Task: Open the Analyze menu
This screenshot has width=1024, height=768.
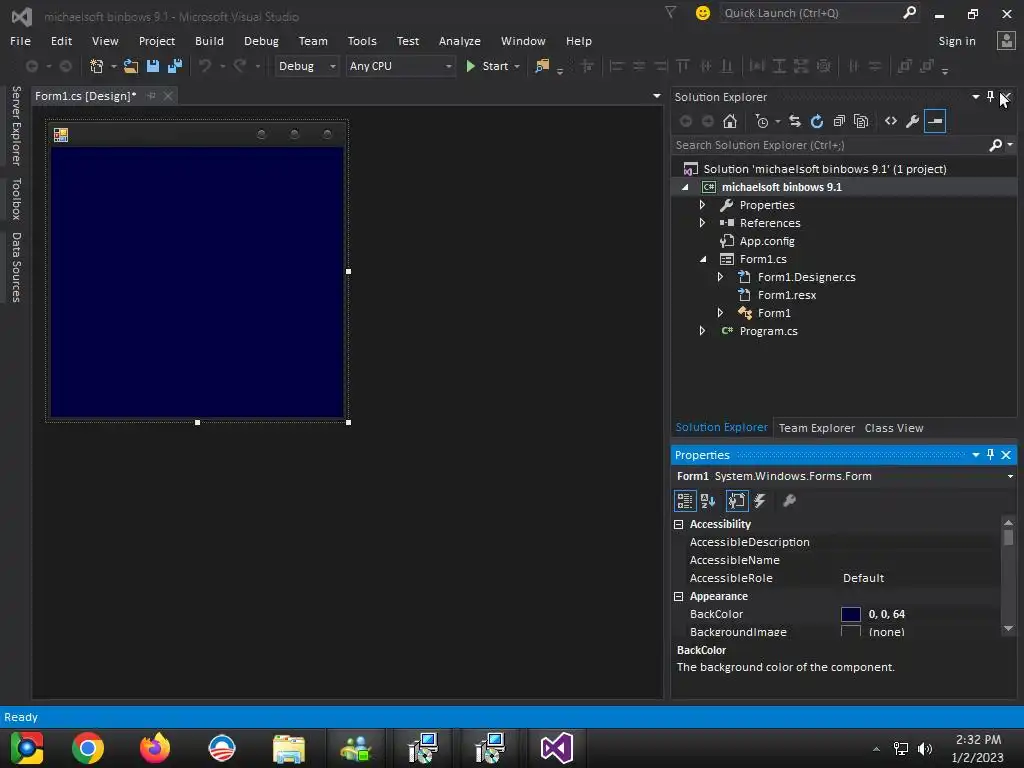Action: (x=460, y=40)
